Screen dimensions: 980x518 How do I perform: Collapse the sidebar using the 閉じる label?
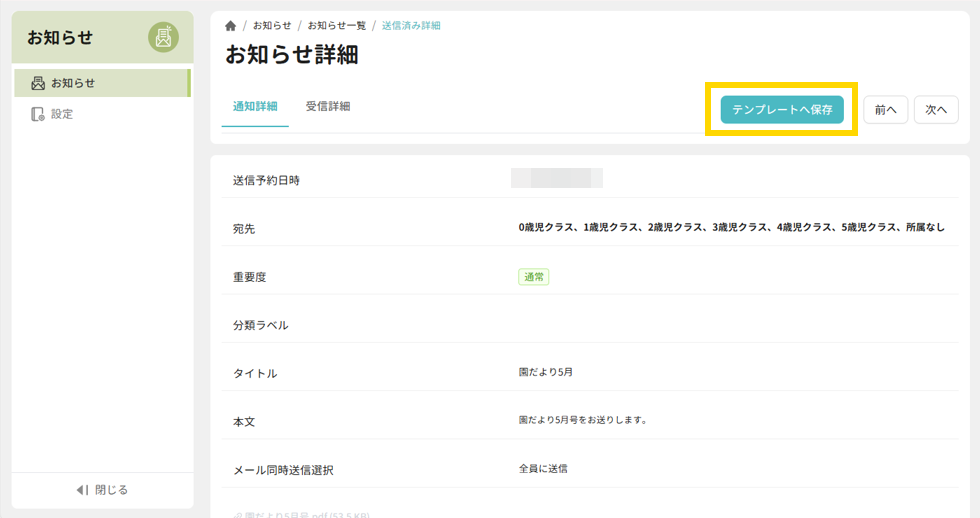tap(111, 490)
